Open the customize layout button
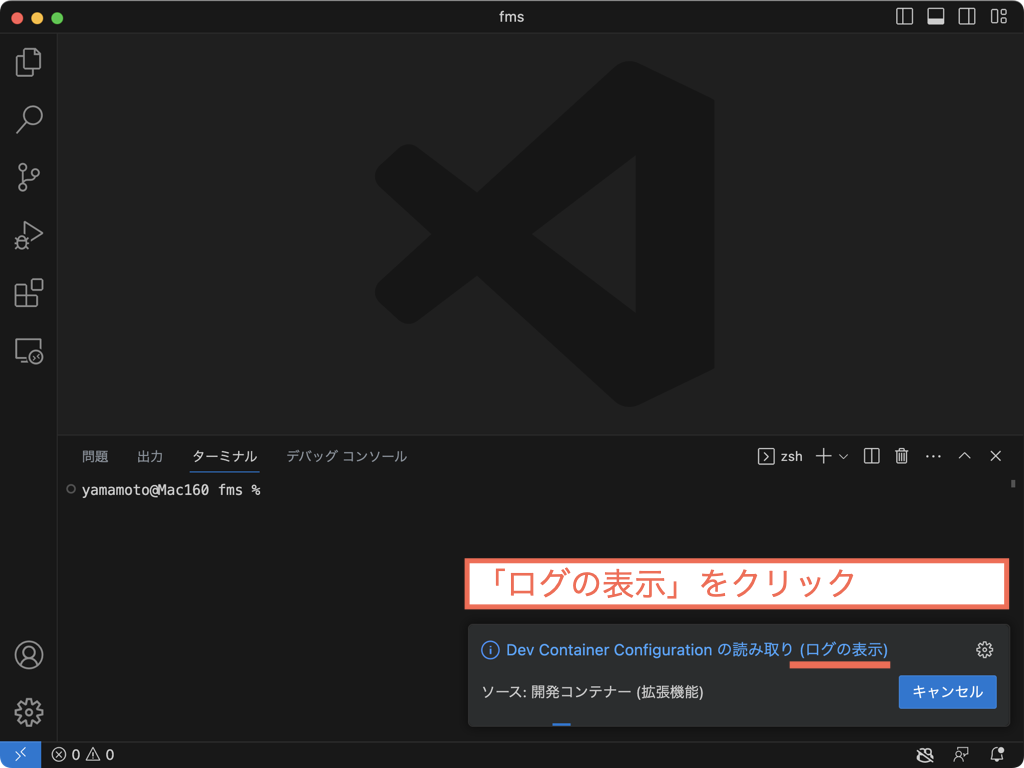The height and width of the screenshot is (768, 1024). click(x=999, y=16)
